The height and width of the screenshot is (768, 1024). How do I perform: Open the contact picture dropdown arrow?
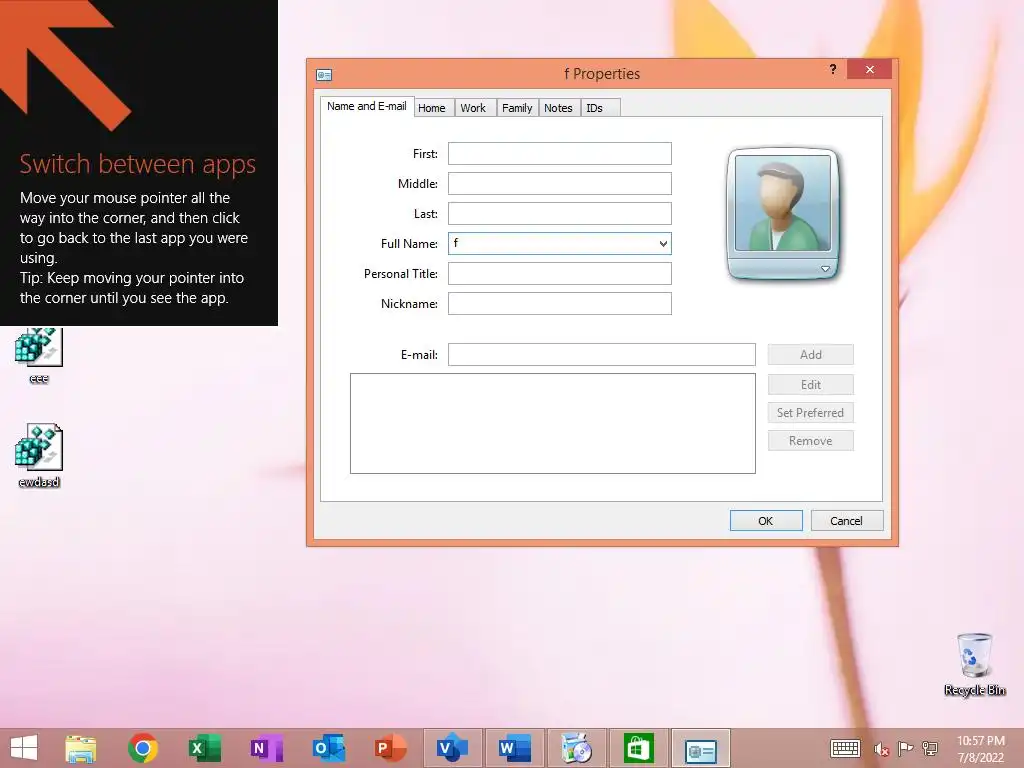pos(825,269)
